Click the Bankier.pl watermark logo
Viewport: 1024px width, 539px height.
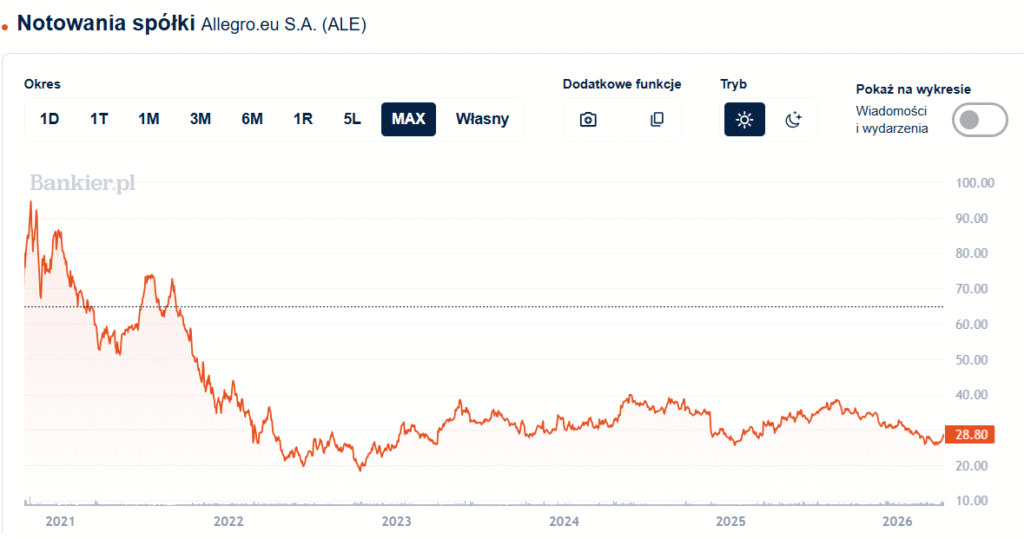tap(82, 183)
